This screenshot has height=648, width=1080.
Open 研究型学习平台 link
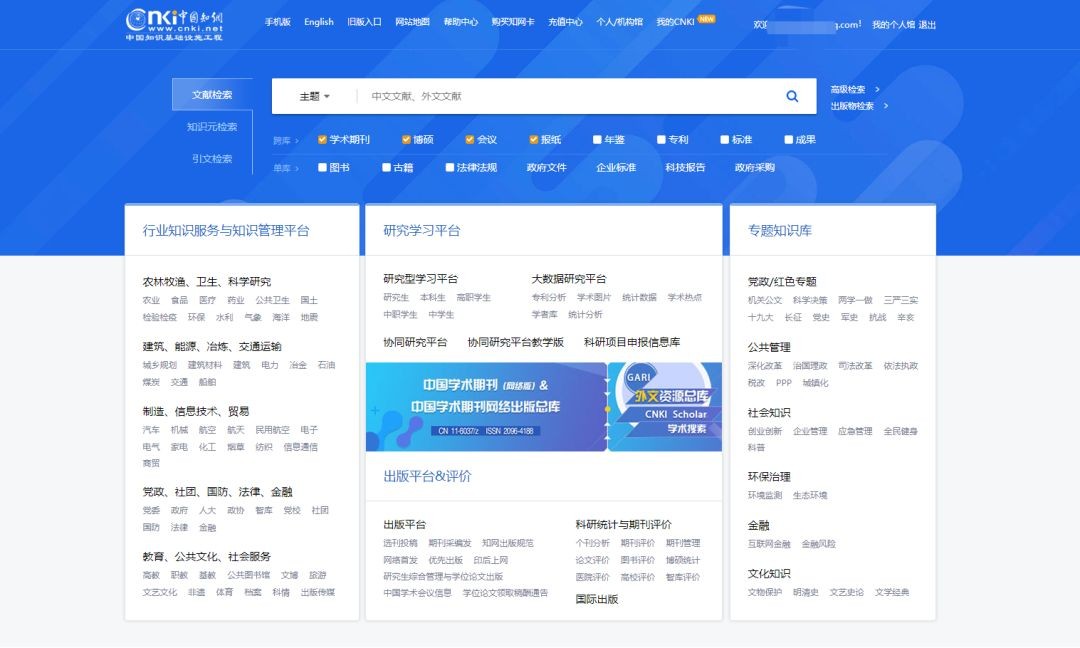click(420, 279)
